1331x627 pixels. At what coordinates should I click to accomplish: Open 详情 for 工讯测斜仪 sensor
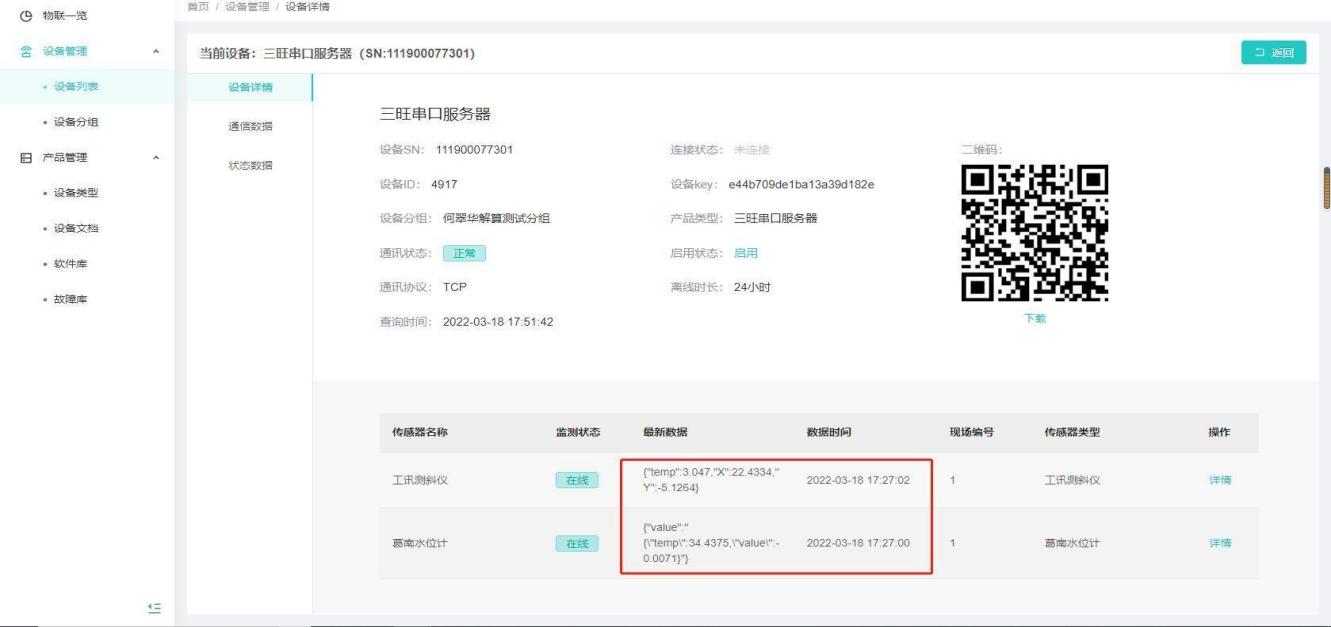pyautogui.click(x=1220, y=480)
